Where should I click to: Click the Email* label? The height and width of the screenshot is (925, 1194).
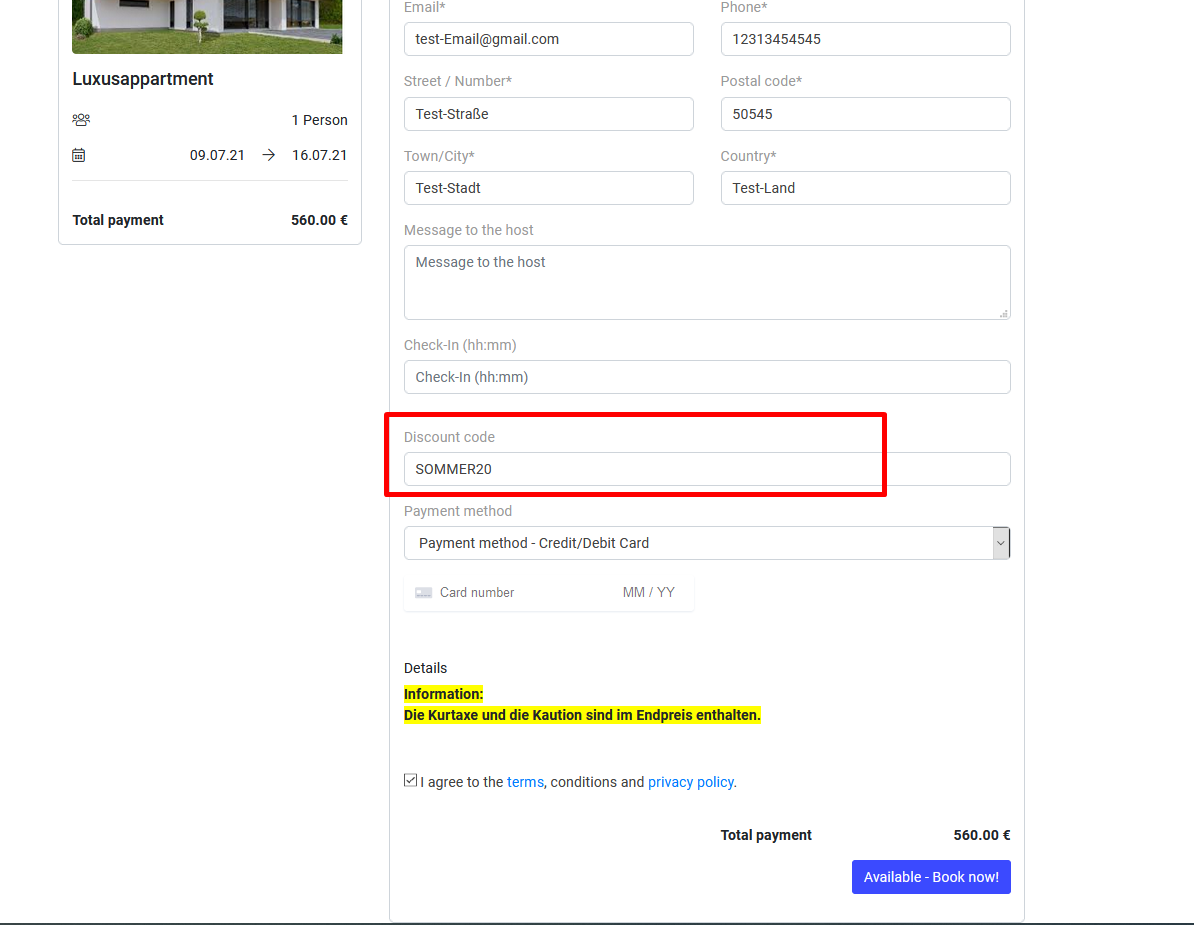(424, 8)
